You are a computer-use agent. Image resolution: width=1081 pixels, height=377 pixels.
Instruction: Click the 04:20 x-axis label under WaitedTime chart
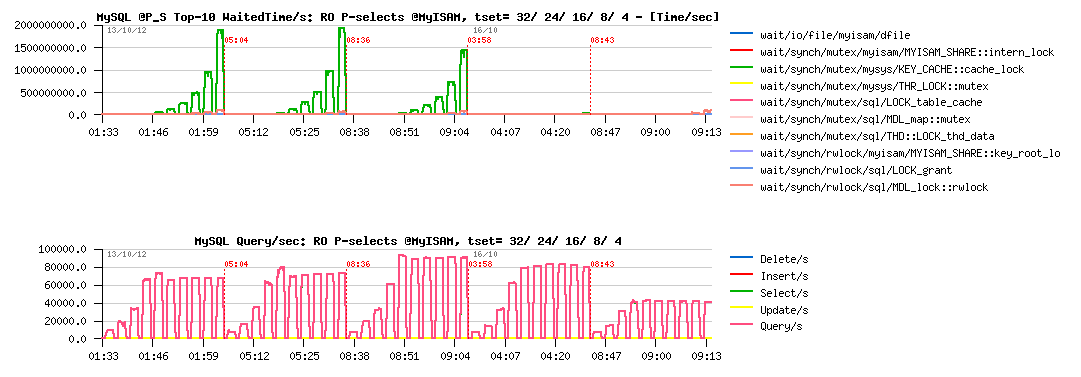click(x=556, y=132)
